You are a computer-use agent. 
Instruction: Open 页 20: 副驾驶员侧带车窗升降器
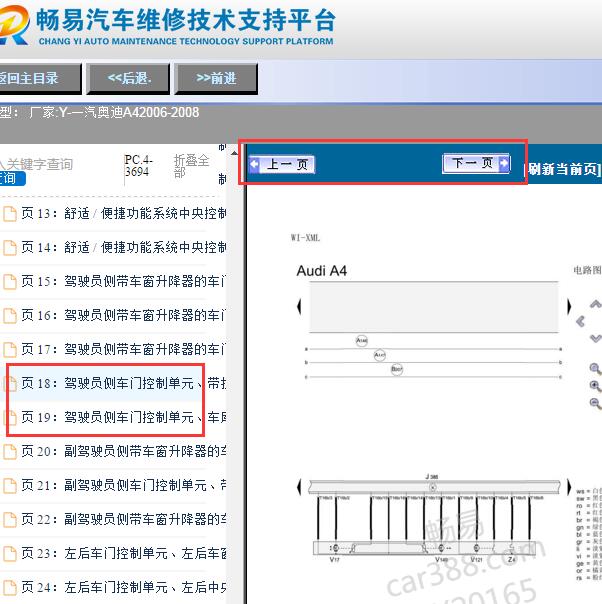click(x=123, y=451)
